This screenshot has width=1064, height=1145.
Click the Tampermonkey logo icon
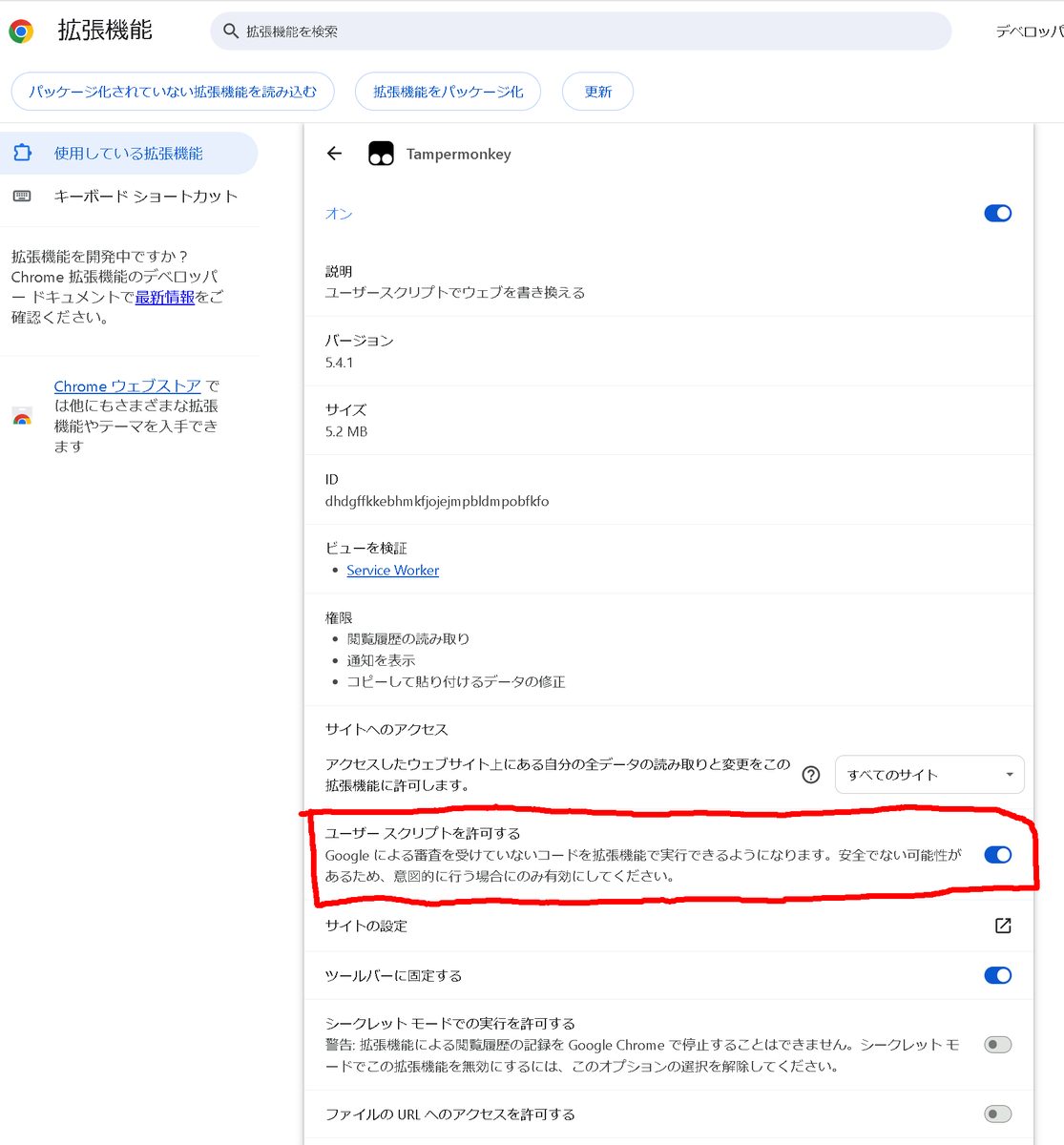tap(380, 153)
